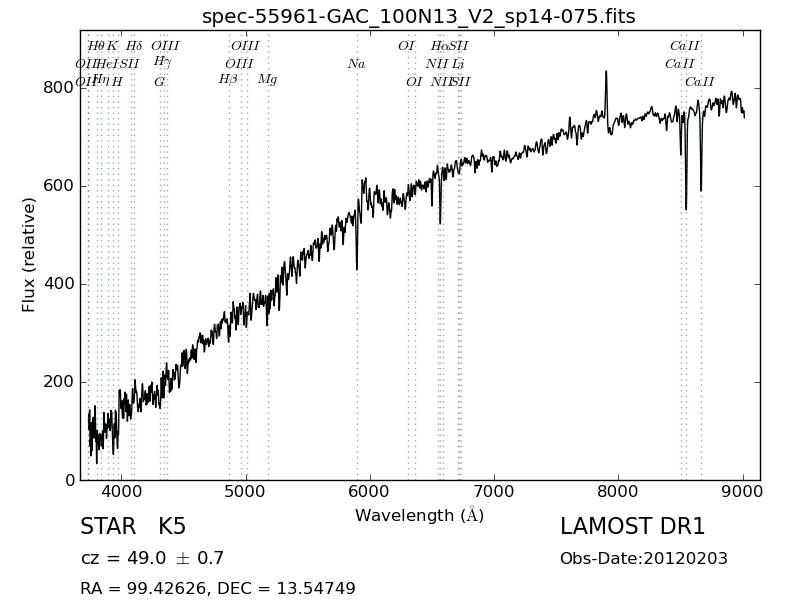
Task: Click the 'K5' spectral subtype label
Action: pos(172,527)
